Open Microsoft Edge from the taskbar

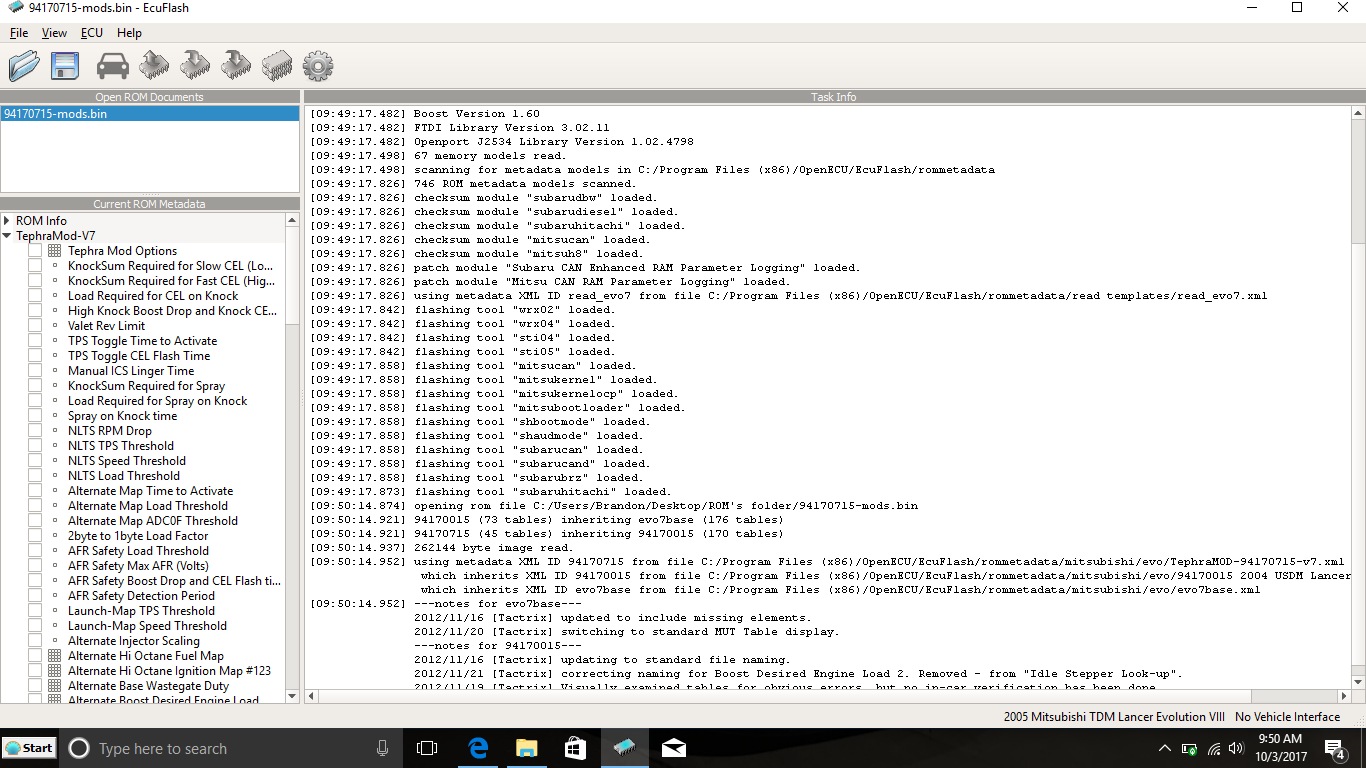point(477,748)
